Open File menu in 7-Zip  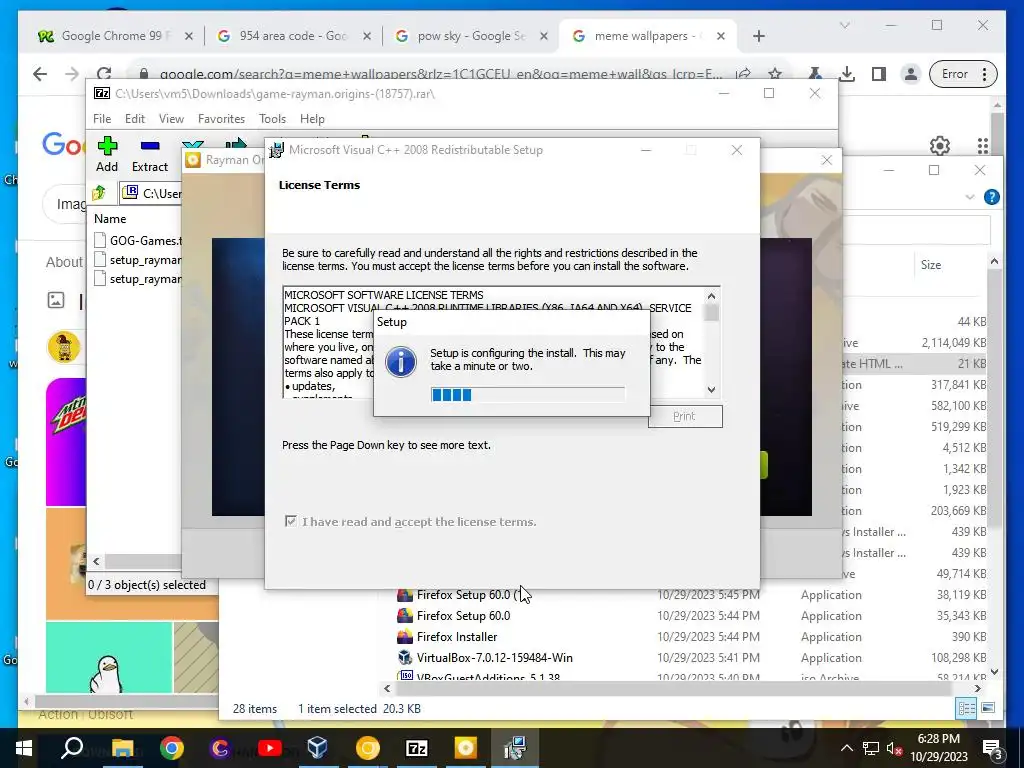(x=102, y=119)
